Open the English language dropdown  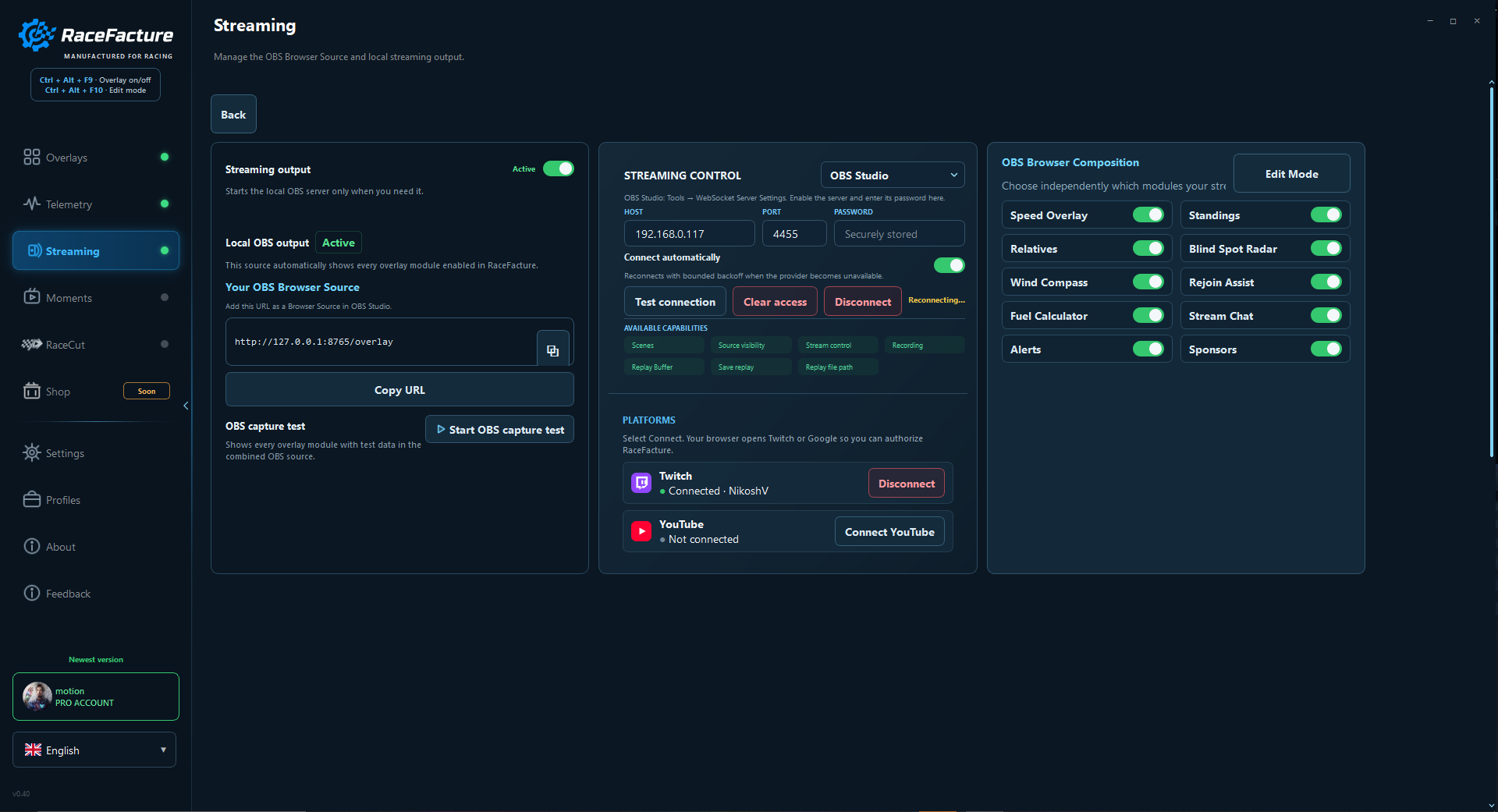[x=94, y=750]
